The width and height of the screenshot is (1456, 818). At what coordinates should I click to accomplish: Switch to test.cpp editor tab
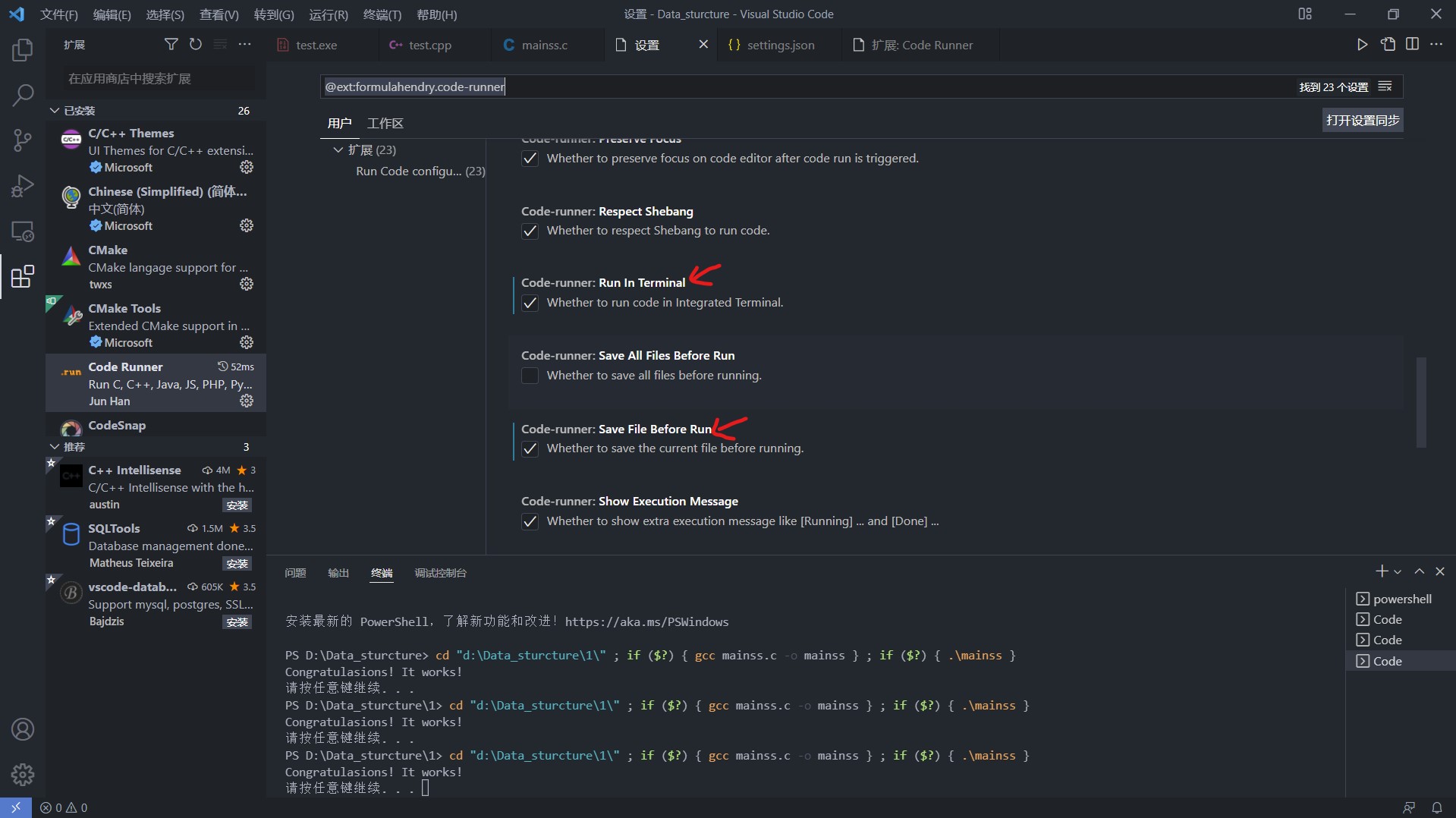[x=429, y=46]
